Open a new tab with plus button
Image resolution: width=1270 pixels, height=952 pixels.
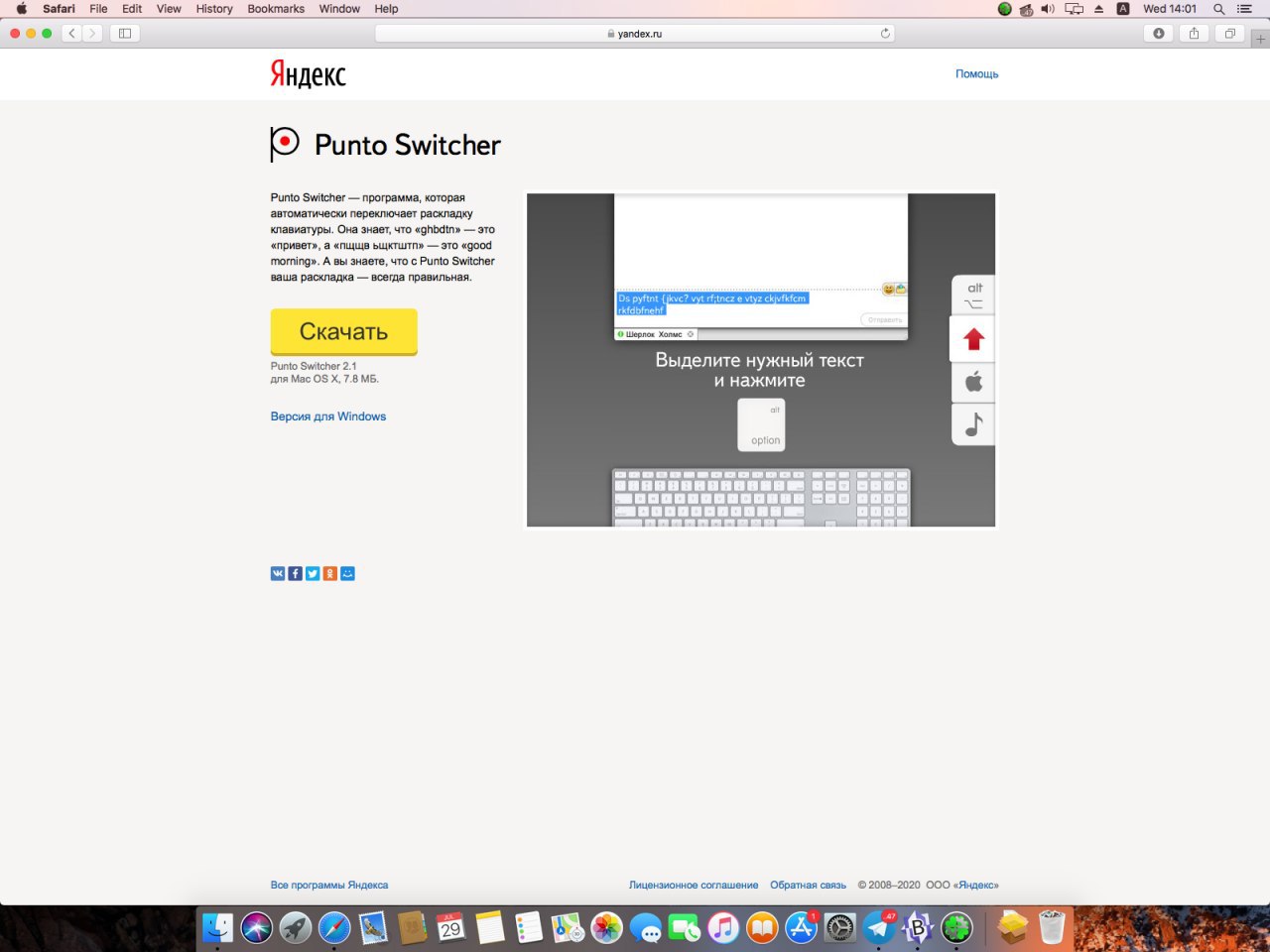coord(1260,39)
